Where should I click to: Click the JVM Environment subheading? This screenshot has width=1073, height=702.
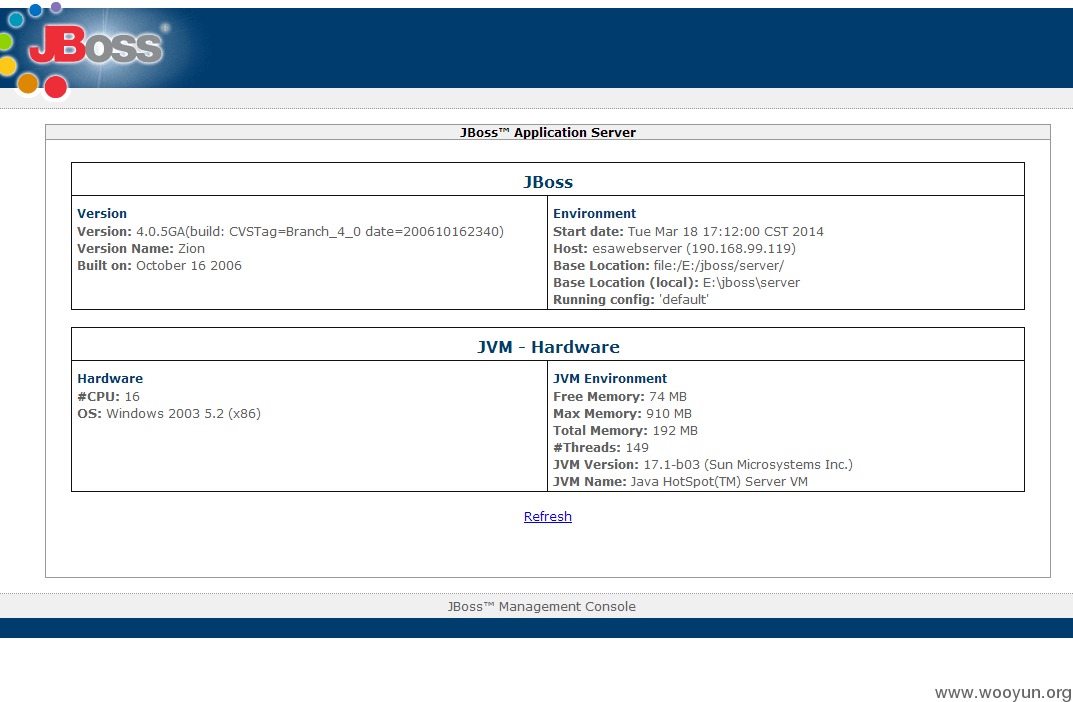click(x=610, y=378)
